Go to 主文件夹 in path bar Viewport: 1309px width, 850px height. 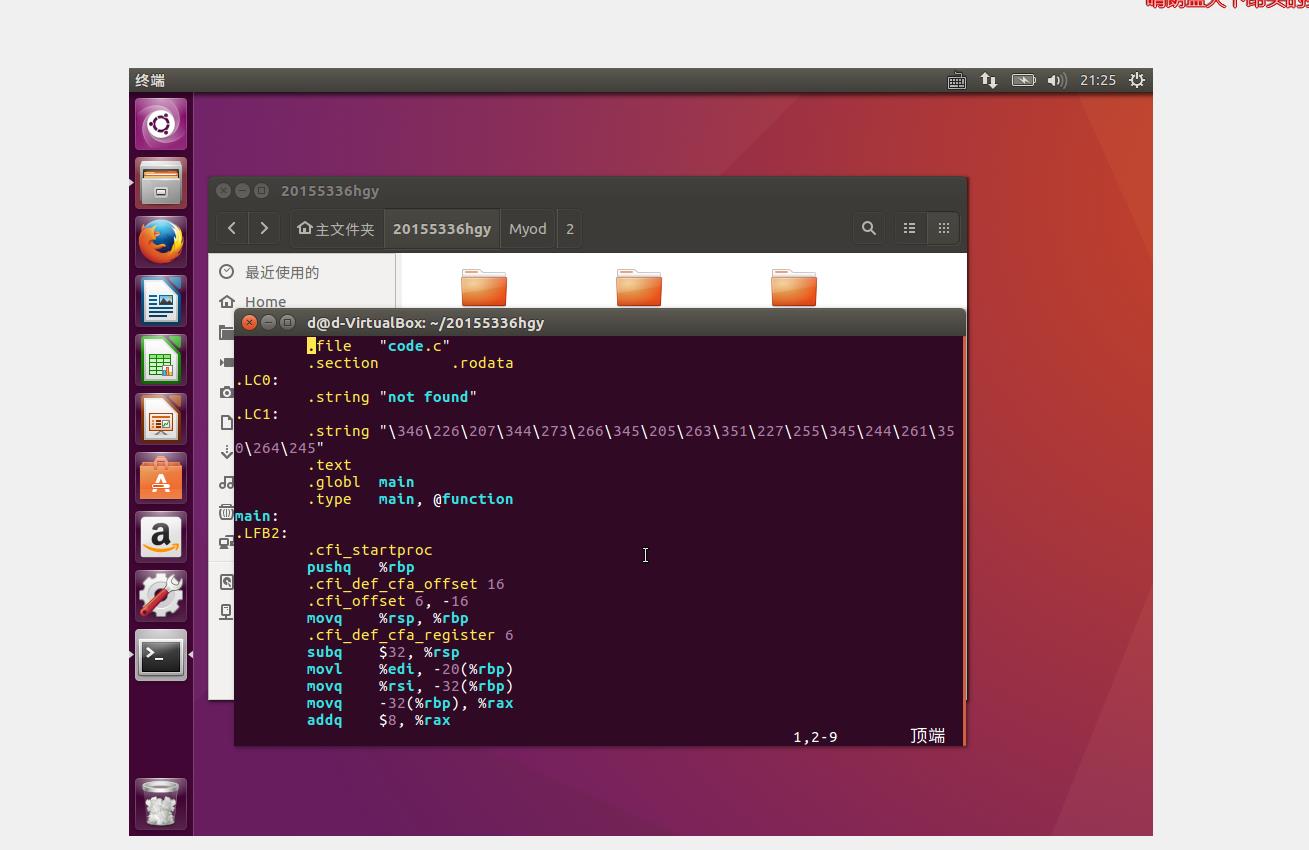(x=336, y=229)
